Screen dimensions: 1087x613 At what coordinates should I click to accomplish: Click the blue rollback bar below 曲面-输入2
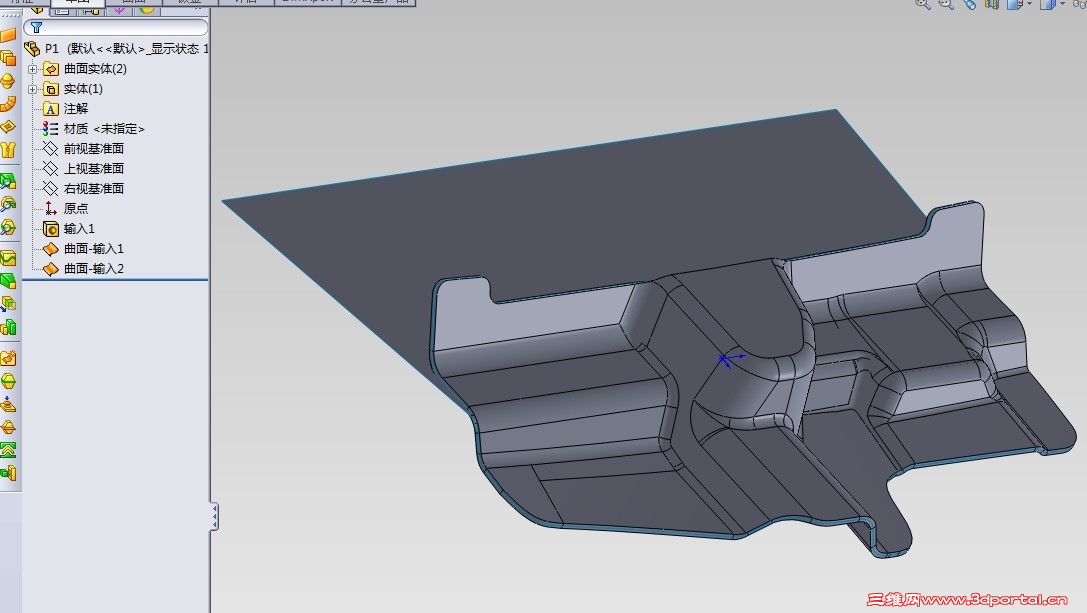(x=116, y=280)
